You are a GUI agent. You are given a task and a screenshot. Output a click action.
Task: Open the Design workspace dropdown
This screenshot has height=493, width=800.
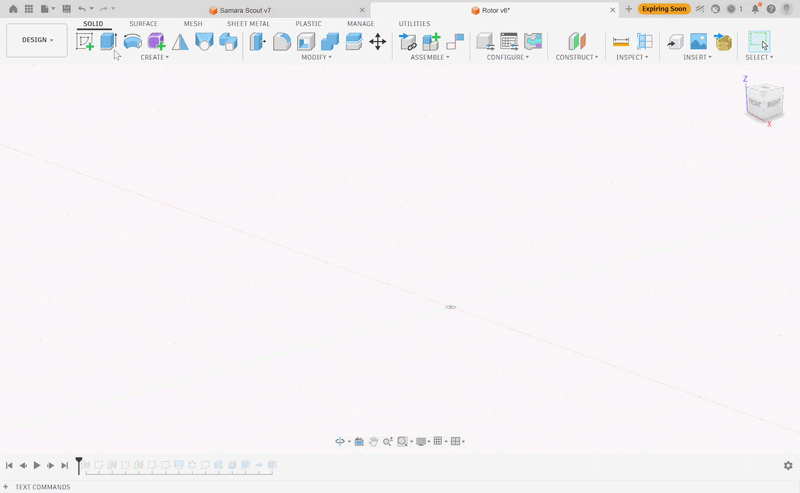pyautogui.click(x=37, y=40)
